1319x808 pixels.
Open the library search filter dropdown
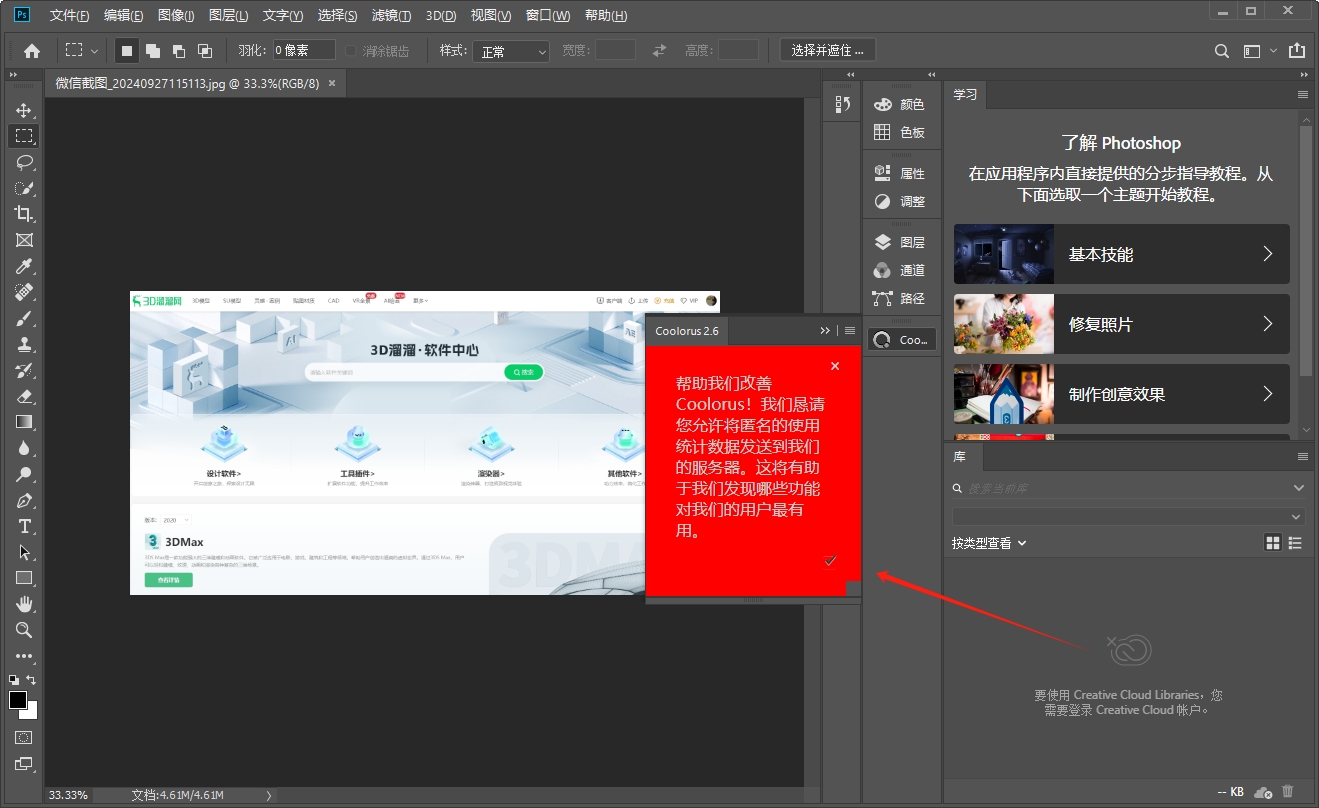[1298, 488]
